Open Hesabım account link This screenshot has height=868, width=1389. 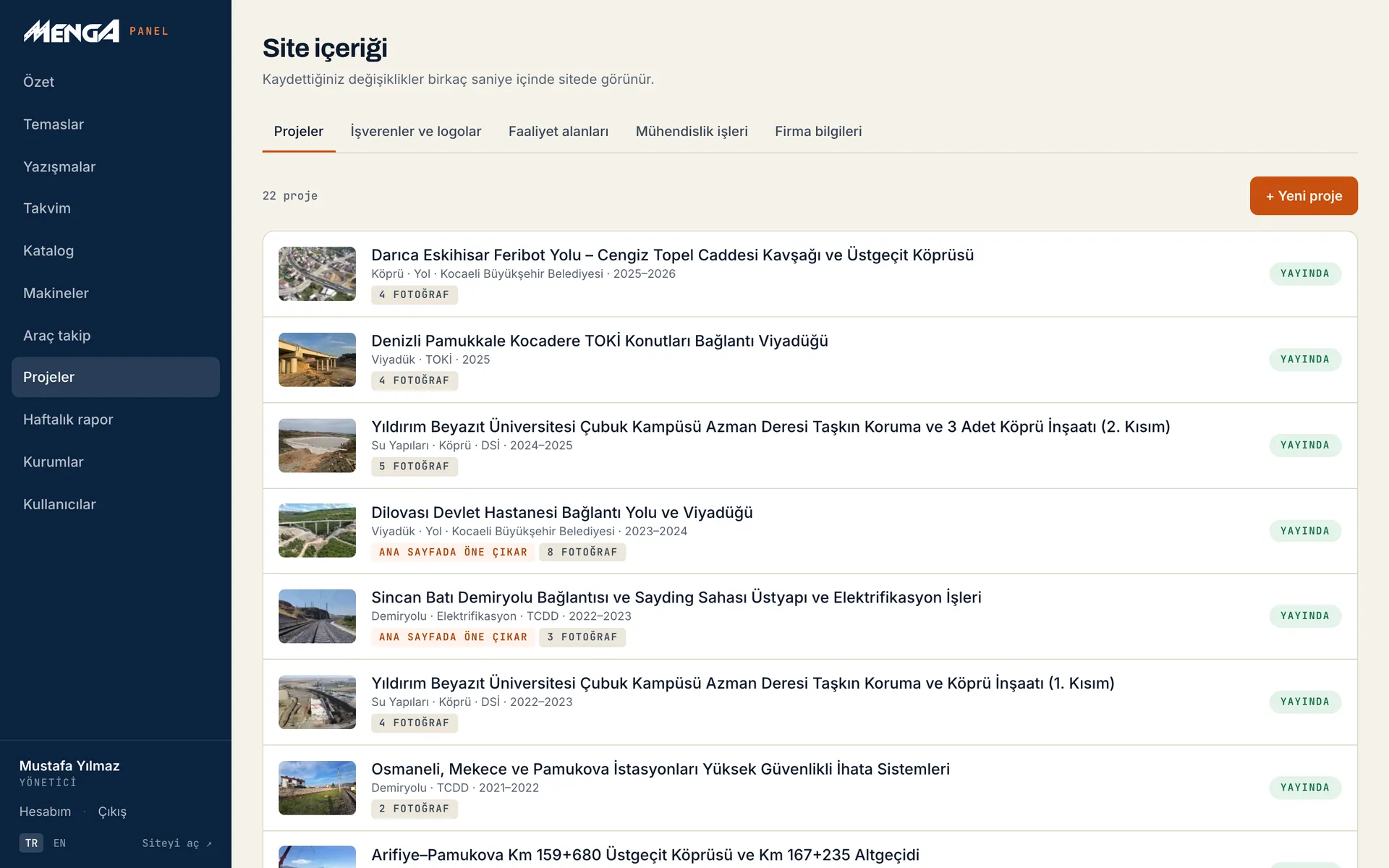pos(45,812)
